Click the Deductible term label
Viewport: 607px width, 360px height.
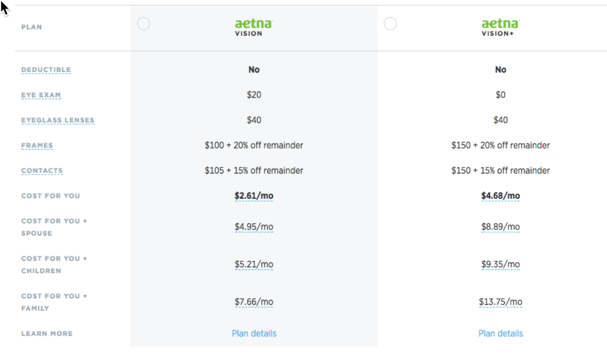click(x=46, y=70)
